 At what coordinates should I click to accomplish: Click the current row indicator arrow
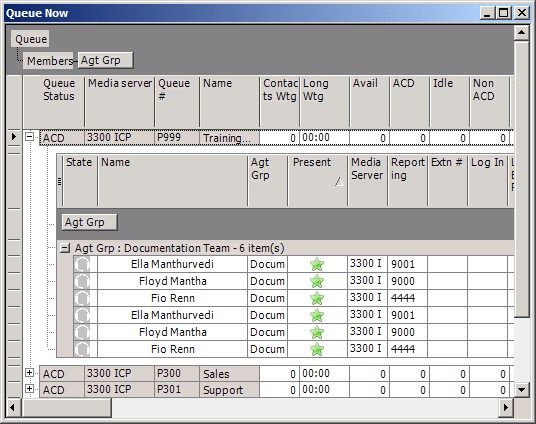(14, 137)
